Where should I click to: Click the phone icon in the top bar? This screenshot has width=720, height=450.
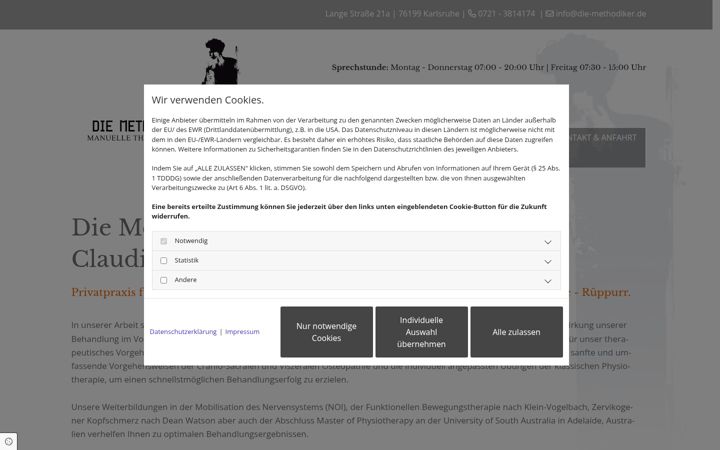472,14
